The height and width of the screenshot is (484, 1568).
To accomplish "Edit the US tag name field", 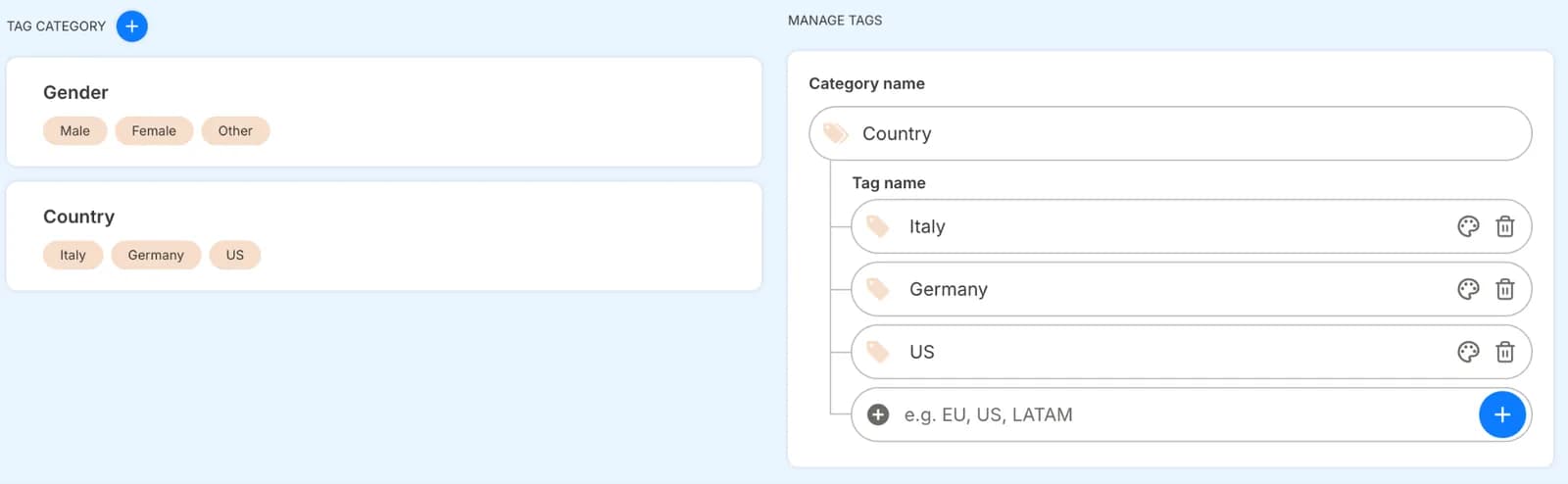I will [1191, 352].
